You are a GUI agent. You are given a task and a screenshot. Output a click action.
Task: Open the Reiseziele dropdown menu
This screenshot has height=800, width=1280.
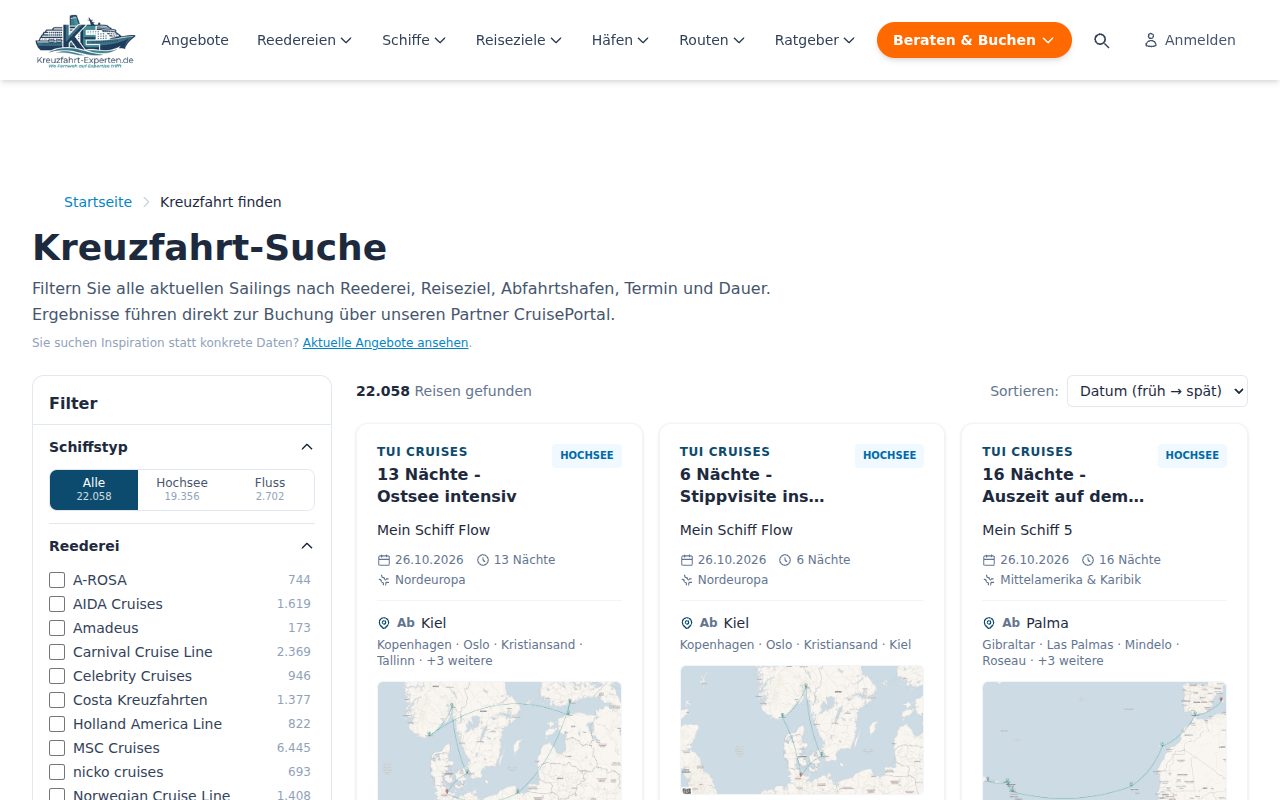click(518, 40)
